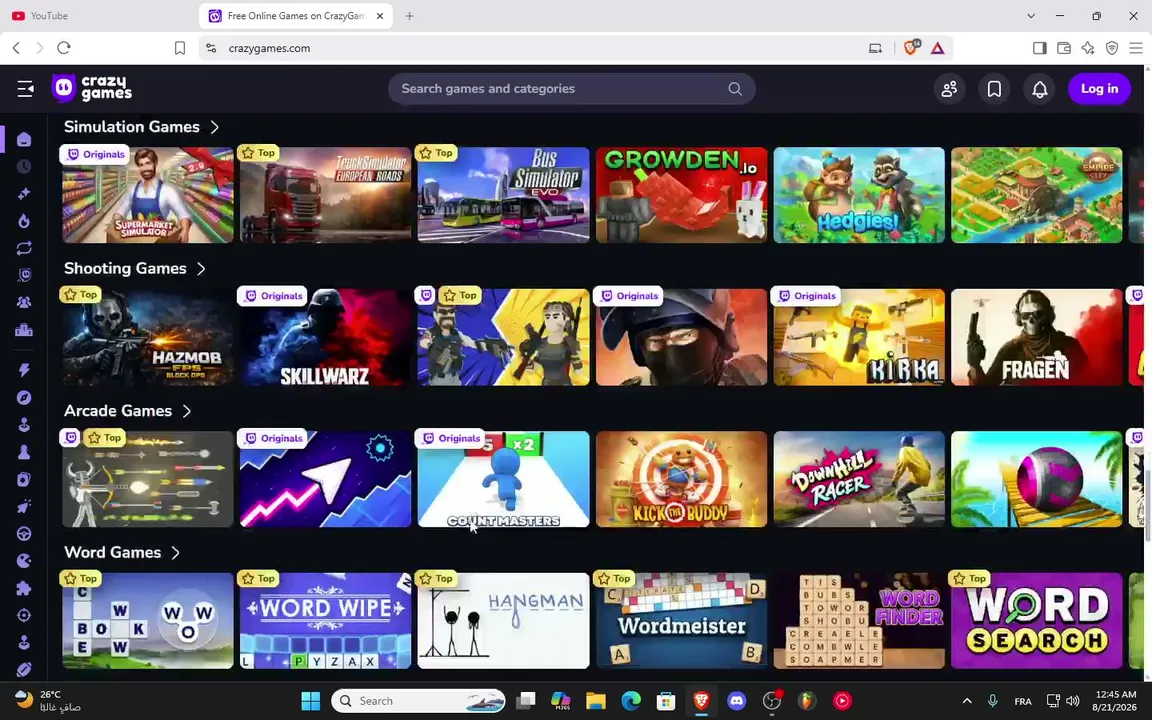Viewport: 1152px width, 720px height.
Task: Toggle the browser sidebar panel
Action: click(1039, 48)
